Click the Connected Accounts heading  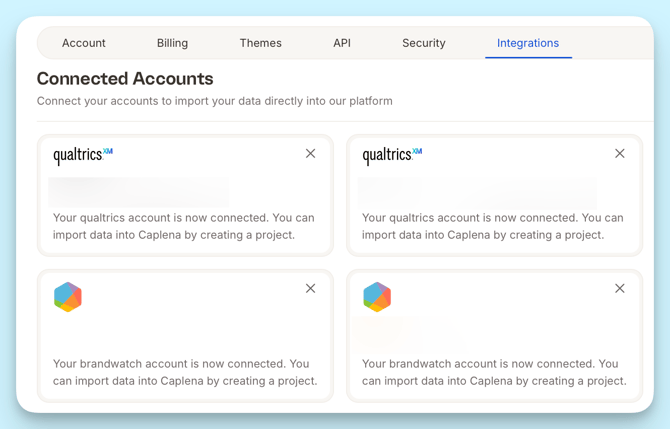coord(125,79)
